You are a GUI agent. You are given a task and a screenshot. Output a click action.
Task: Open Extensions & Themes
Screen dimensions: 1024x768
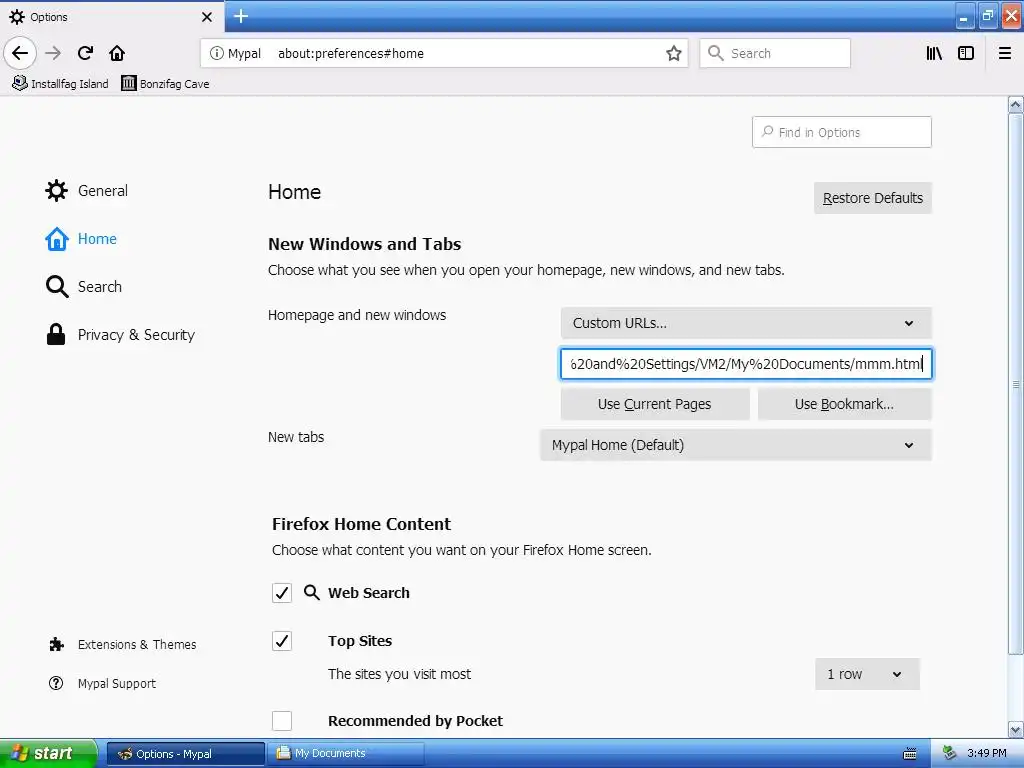click(122, 645)
